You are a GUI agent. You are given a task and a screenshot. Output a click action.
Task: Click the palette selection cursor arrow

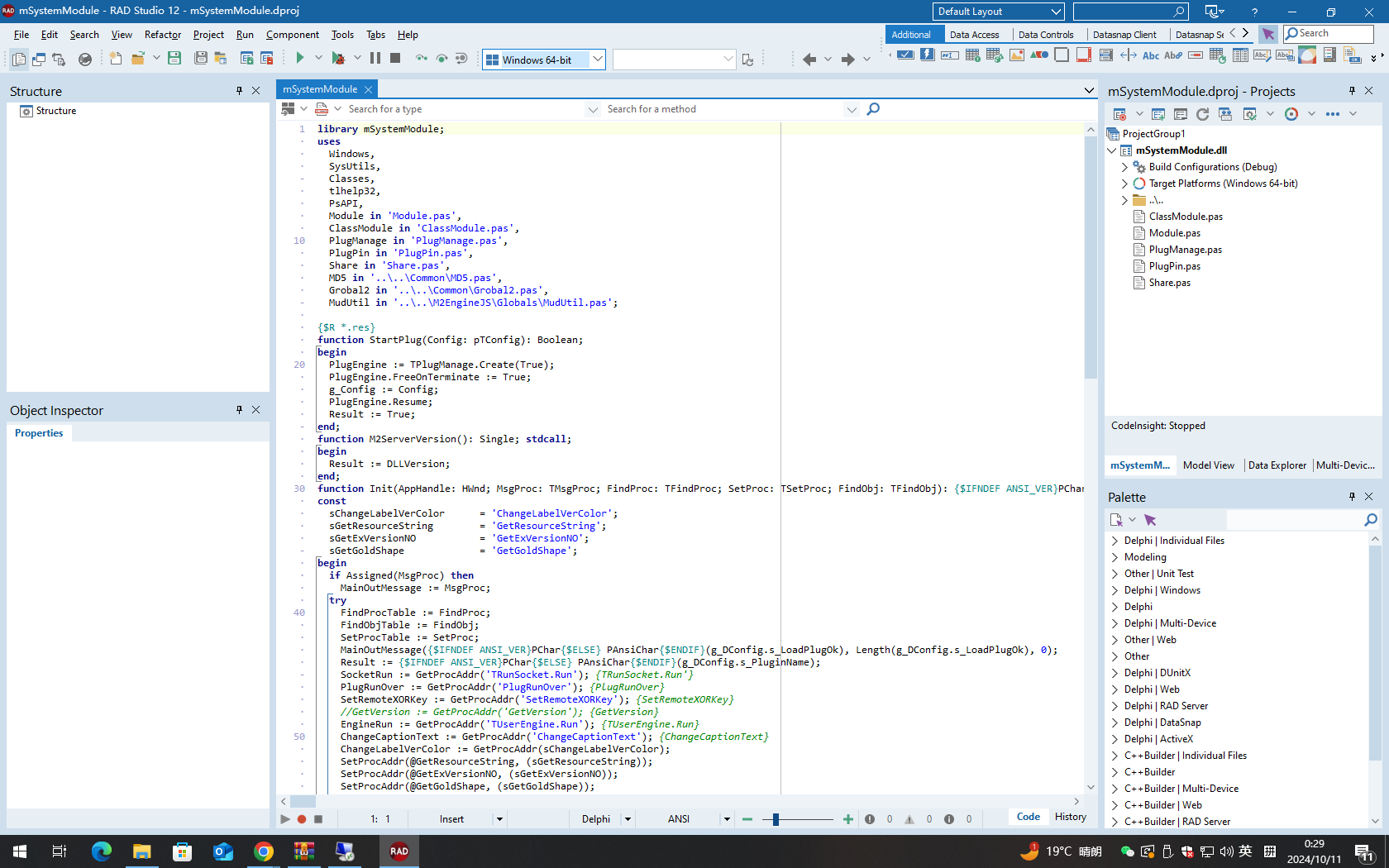tap(1267, 34)
